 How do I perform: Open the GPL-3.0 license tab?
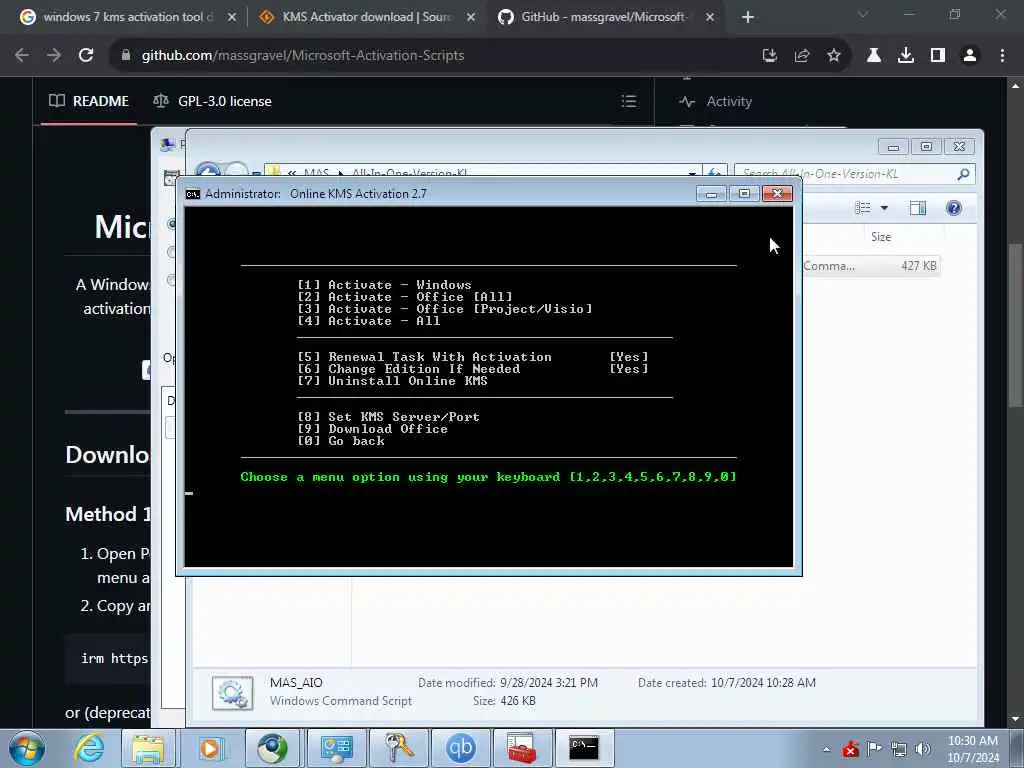click(212, 101)
